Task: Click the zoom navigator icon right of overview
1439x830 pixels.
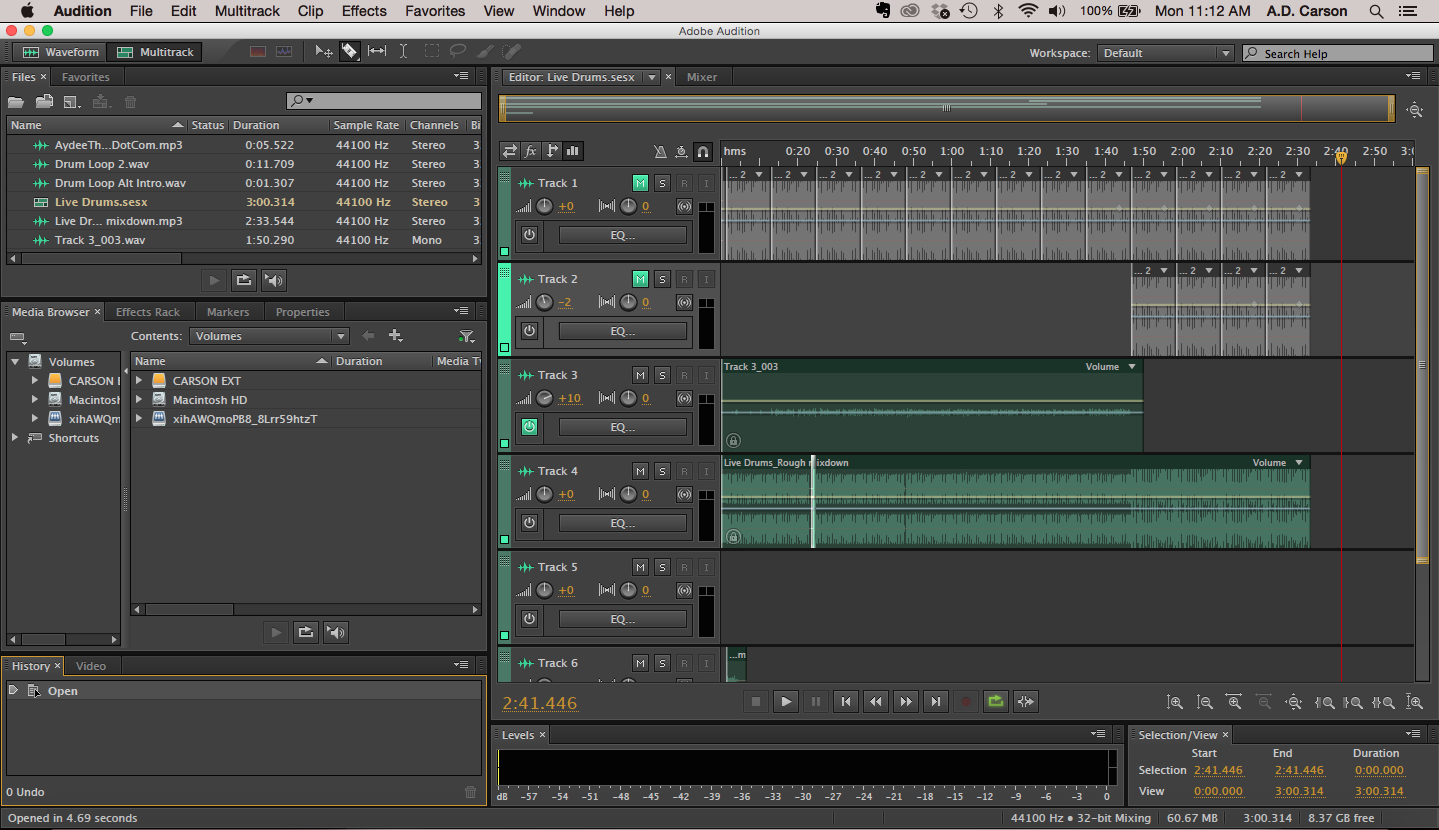Action: [1415, 110]
